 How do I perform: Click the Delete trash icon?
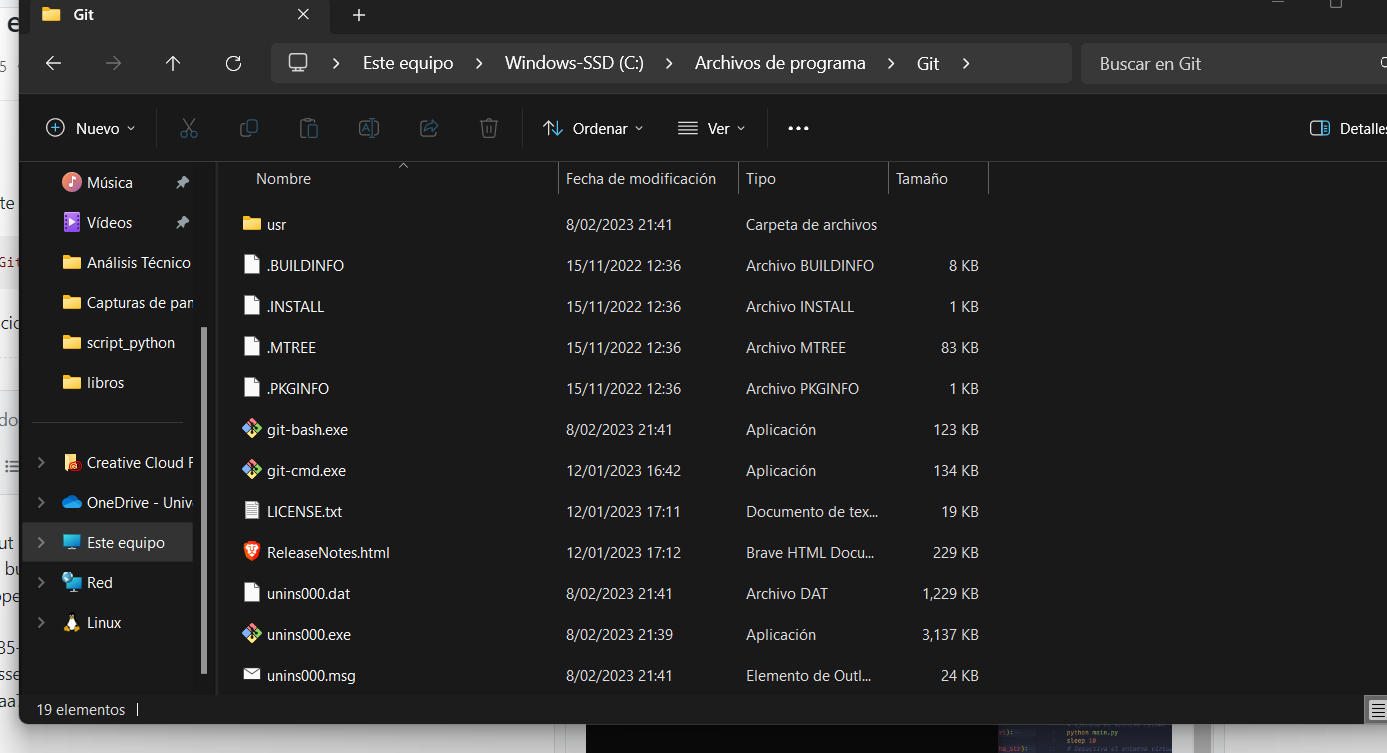pos(489,128)
